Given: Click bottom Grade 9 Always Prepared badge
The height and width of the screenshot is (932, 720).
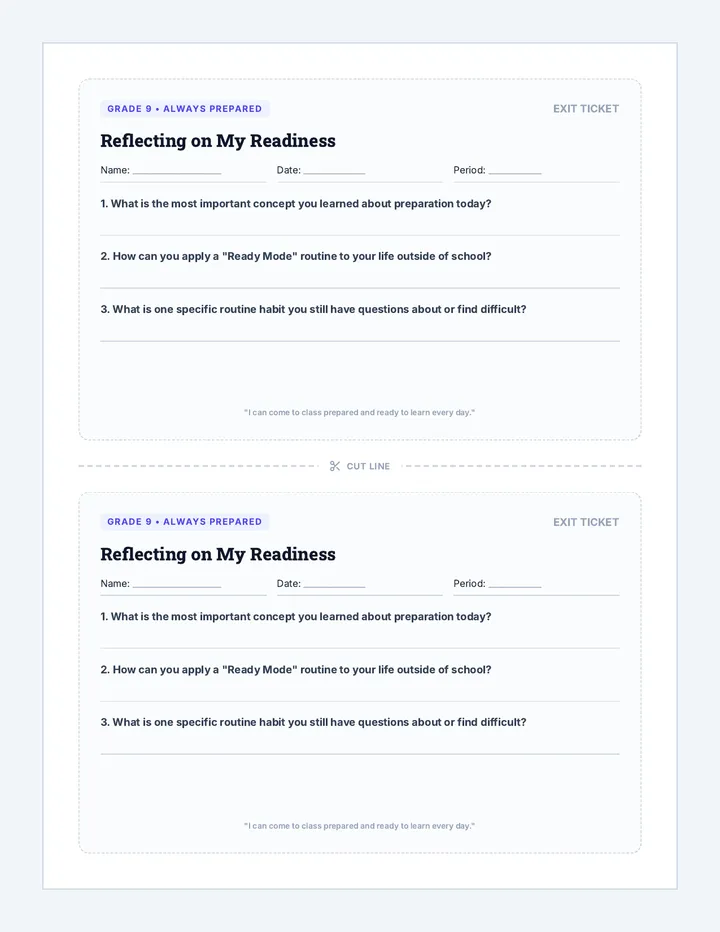Looking at the screenshot, I should [185, 522].
